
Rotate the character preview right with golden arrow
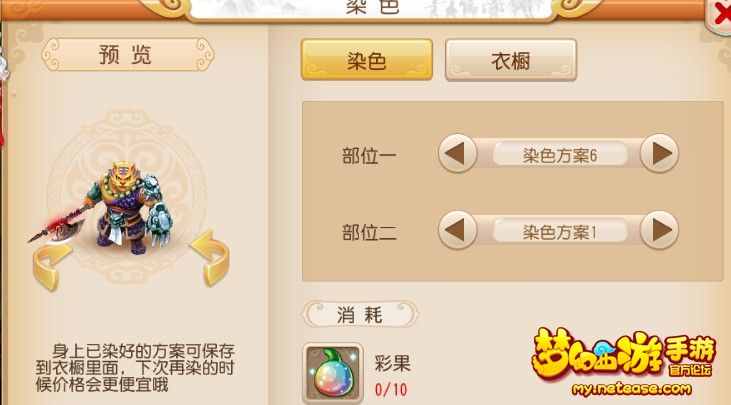click(x=211, y=257)
